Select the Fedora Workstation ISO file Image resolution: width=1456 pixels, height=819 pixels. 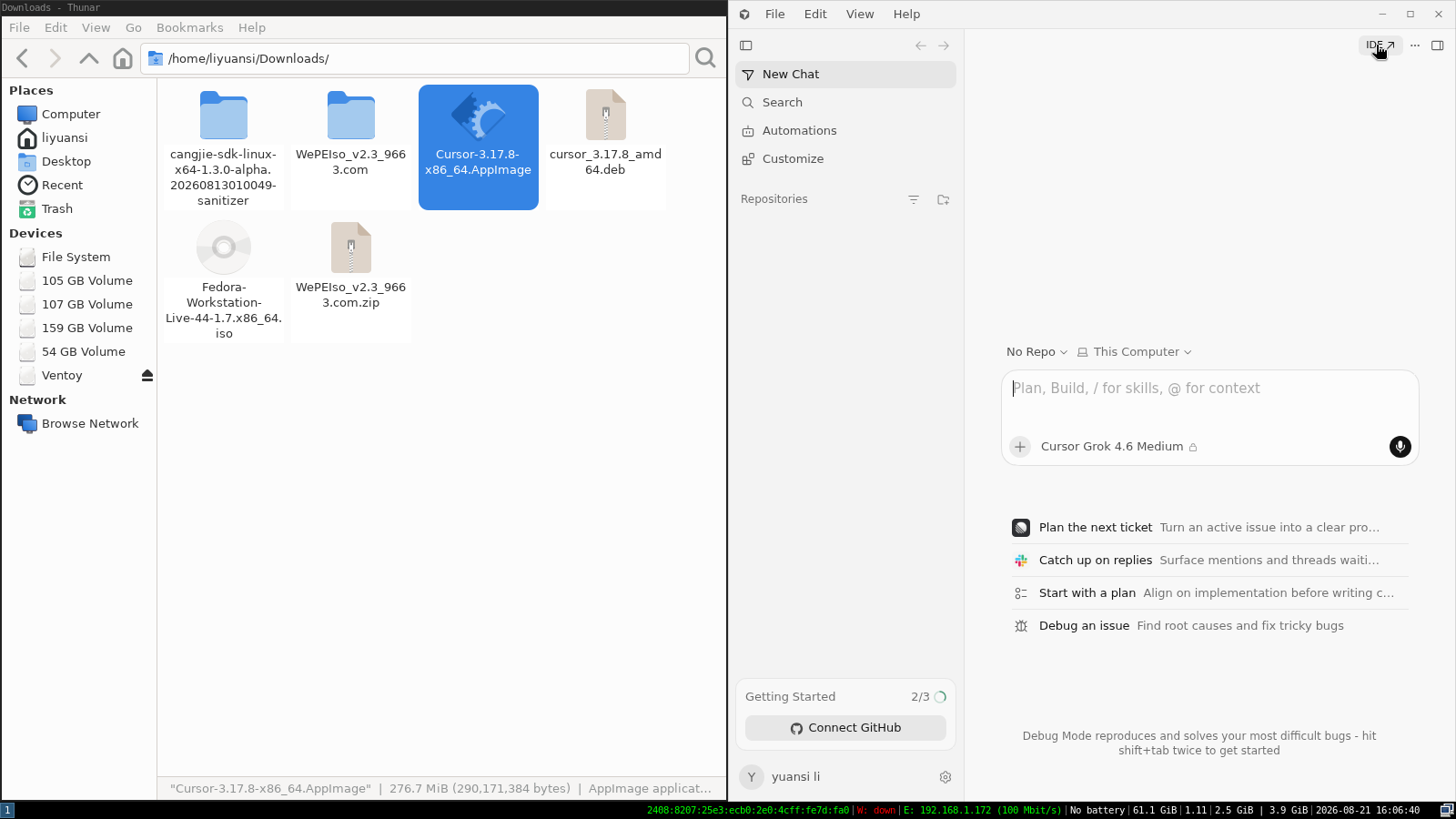[224, 281]
